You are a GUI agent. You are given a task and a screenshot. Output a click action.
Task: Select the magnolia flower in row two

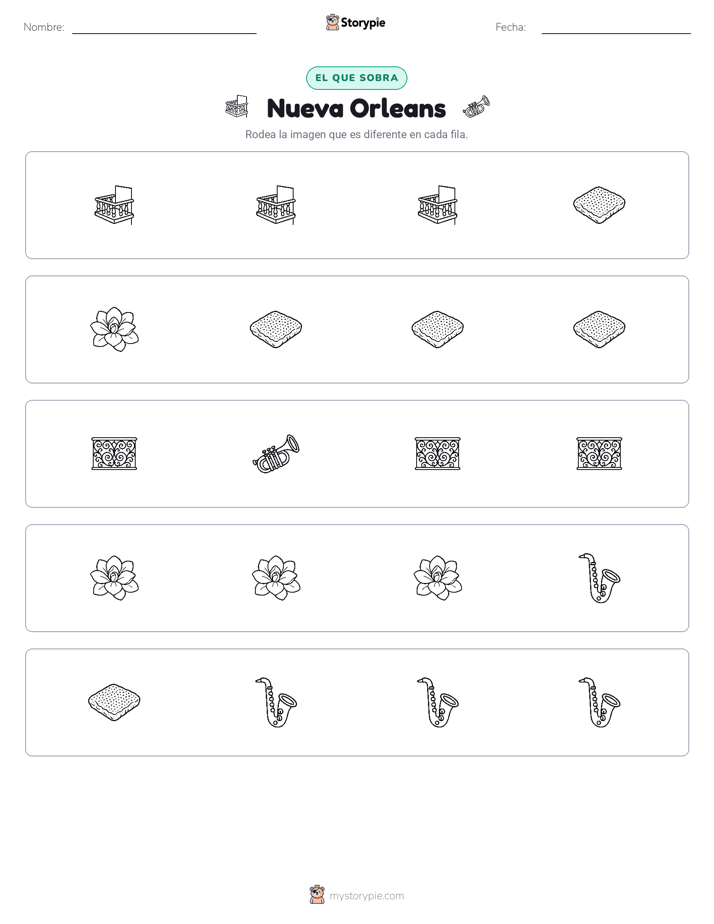pyautogui.click(x=114, y=329)
